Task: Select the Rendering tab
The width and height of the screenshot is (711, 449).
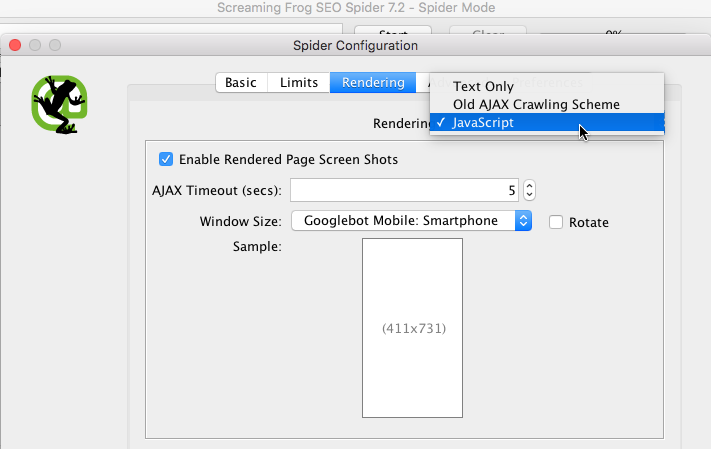Action: point(373,82)
